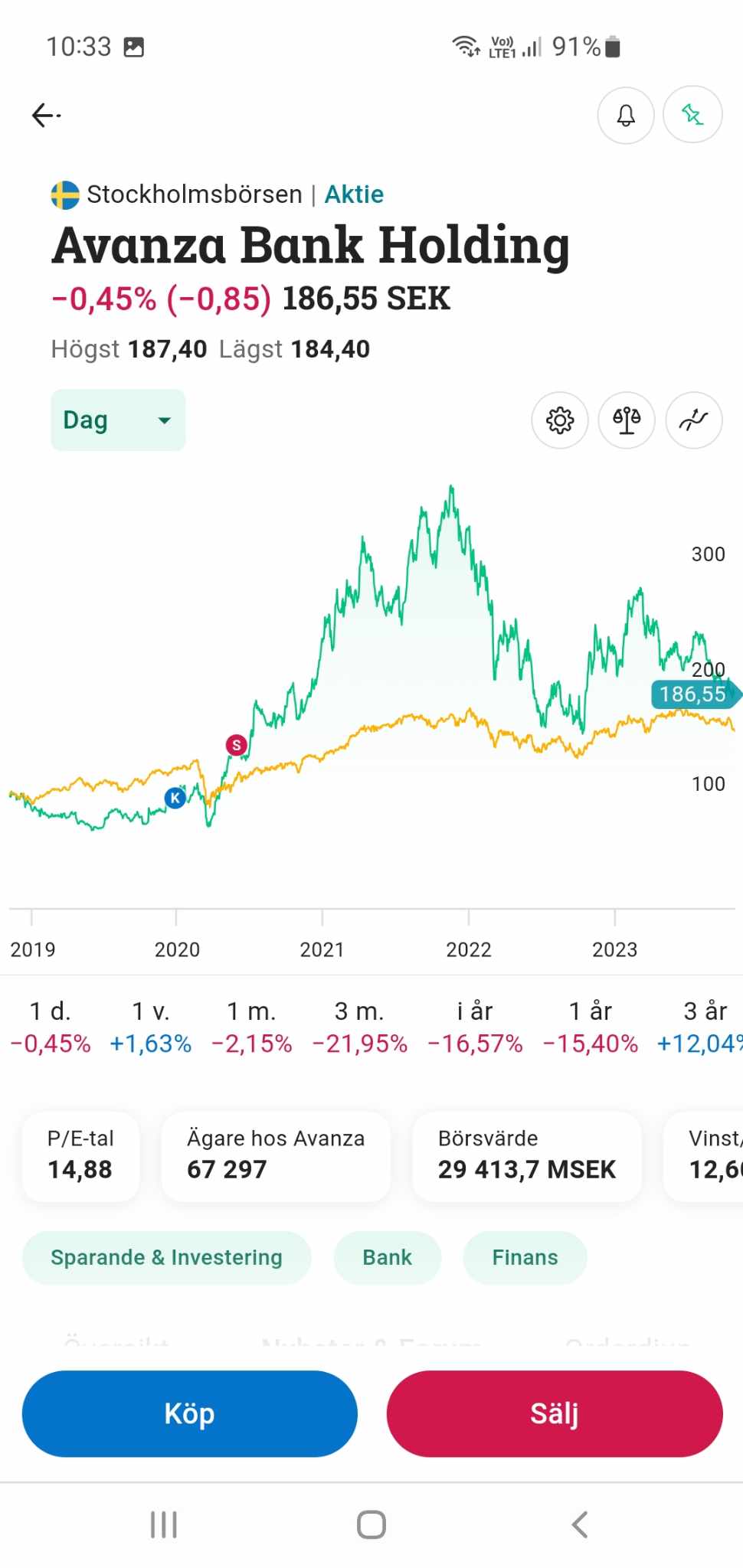
Task: Tap the Sparande & Investering tag
Action: (166, 1258)
